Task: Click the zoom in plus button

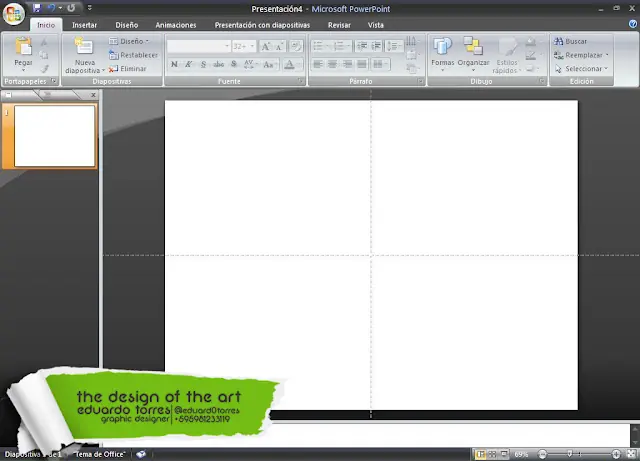Action: point(616,454)
